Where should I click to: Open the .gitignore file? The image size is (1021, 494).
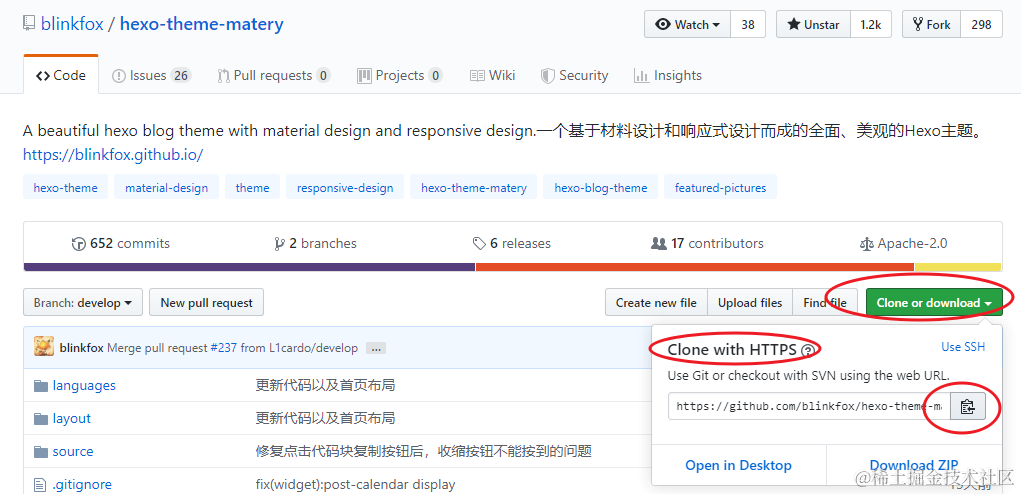coord(82,484)
